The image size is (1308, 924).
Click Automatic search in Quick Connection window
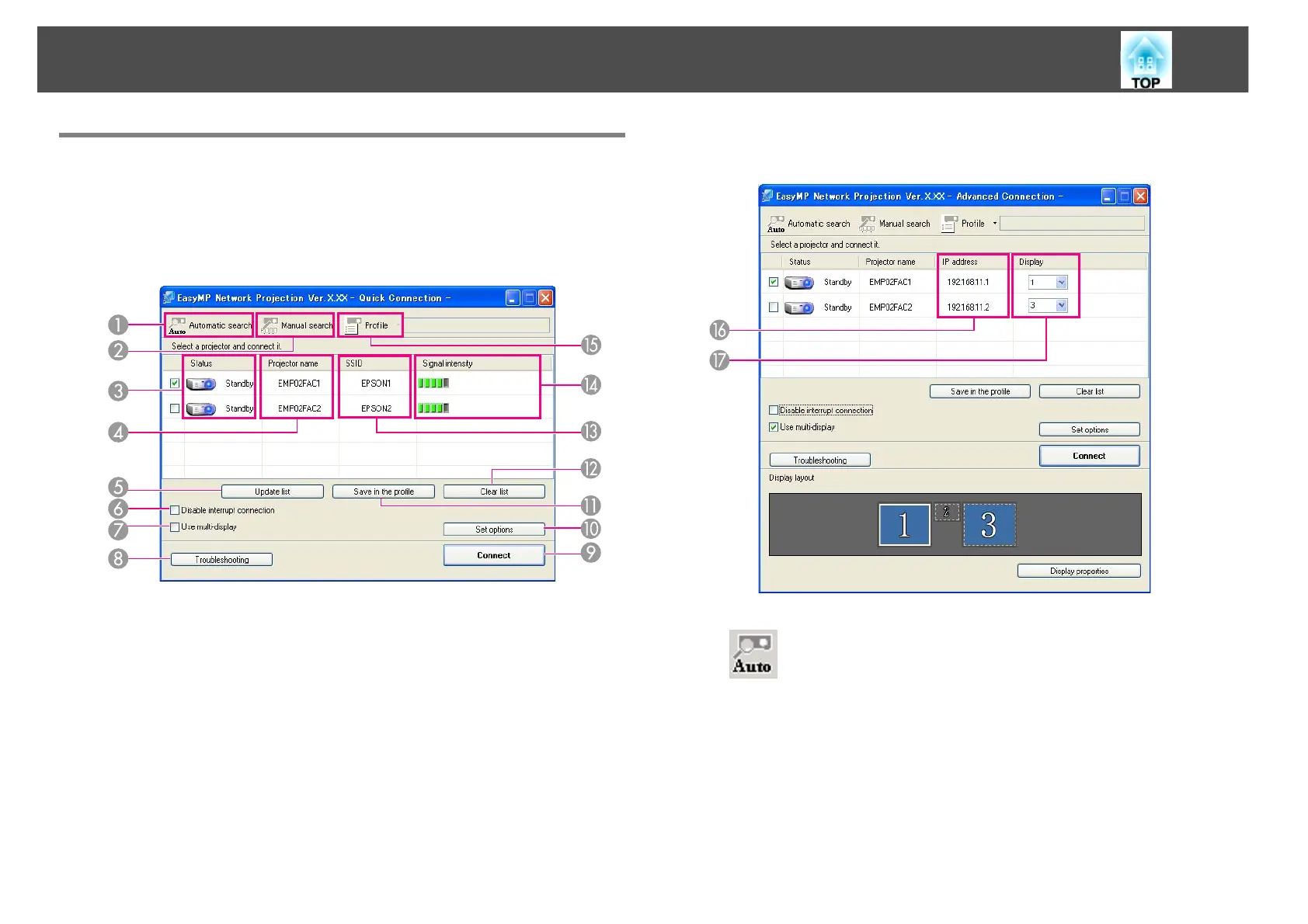210,325
